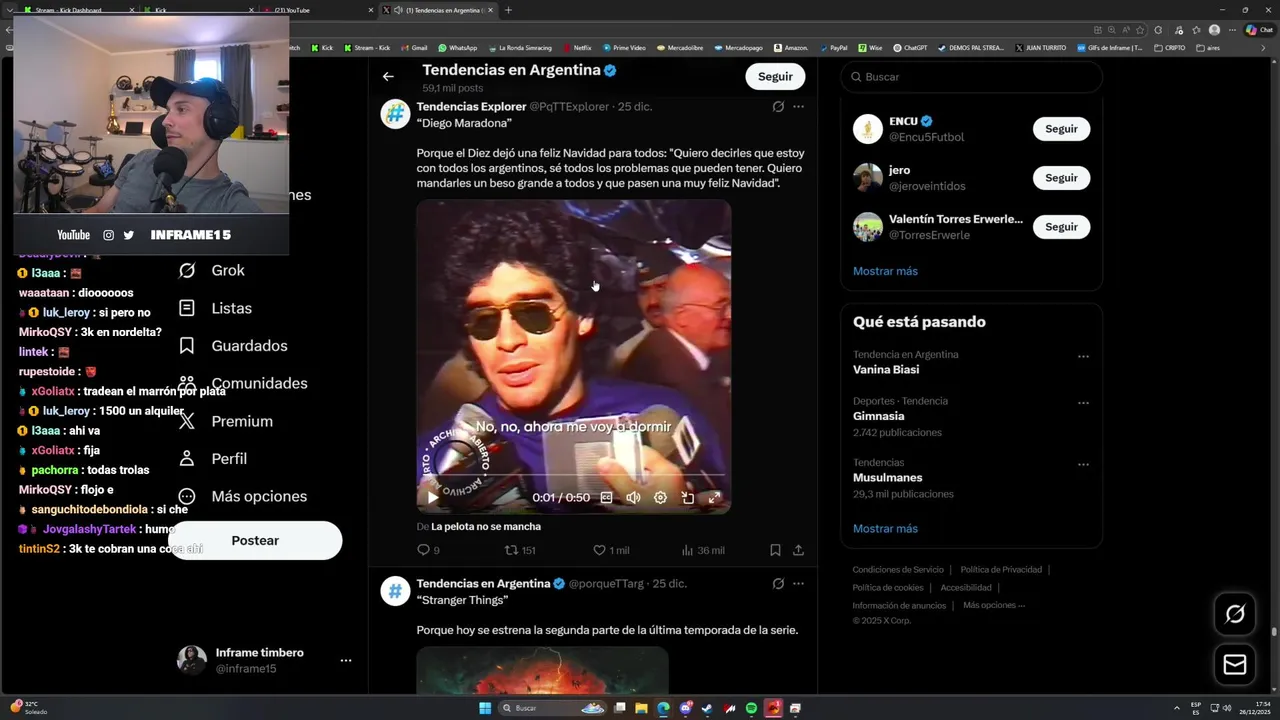Open Condiciones de Servicio footer link
1280x720 pixels.
(898, 570)
